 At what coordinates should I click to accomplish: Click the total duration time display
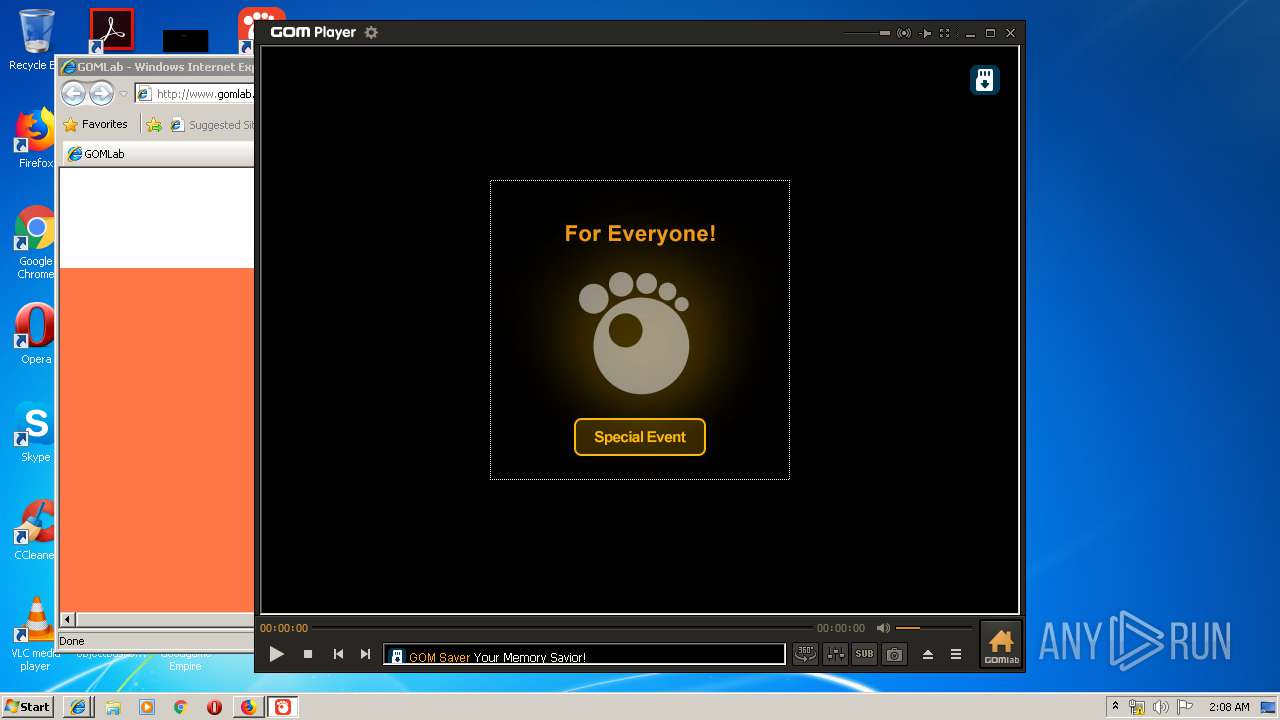[x=841, y=628]
